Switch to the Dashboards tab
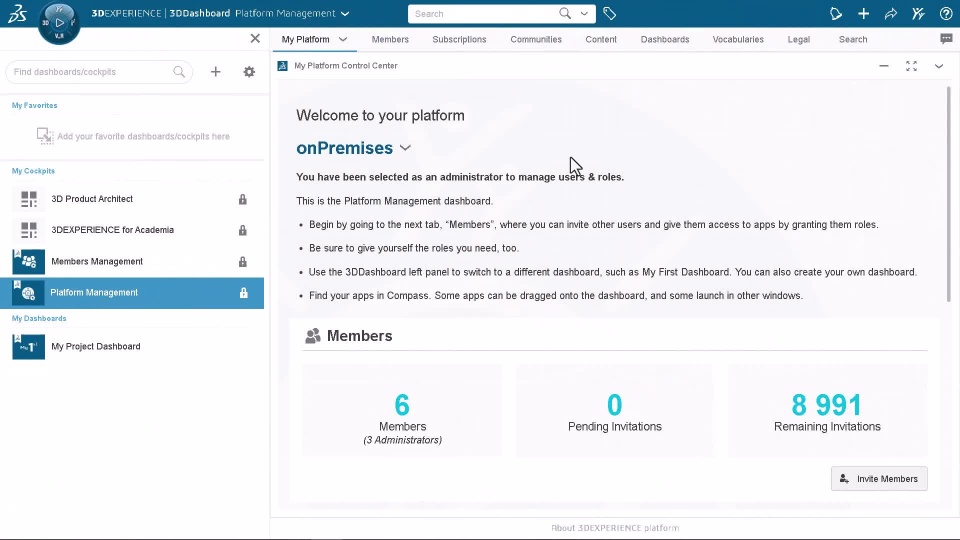 pyautogui.click(x=665, y=39)
